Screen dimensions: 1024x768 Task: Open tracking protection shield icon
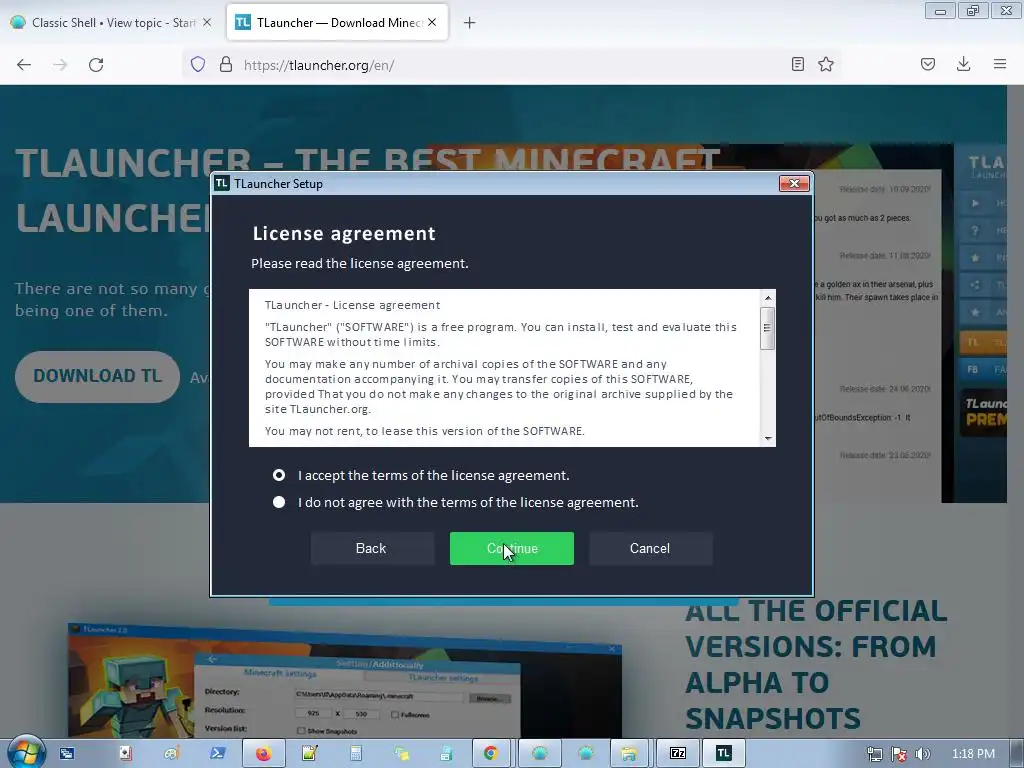198,64
